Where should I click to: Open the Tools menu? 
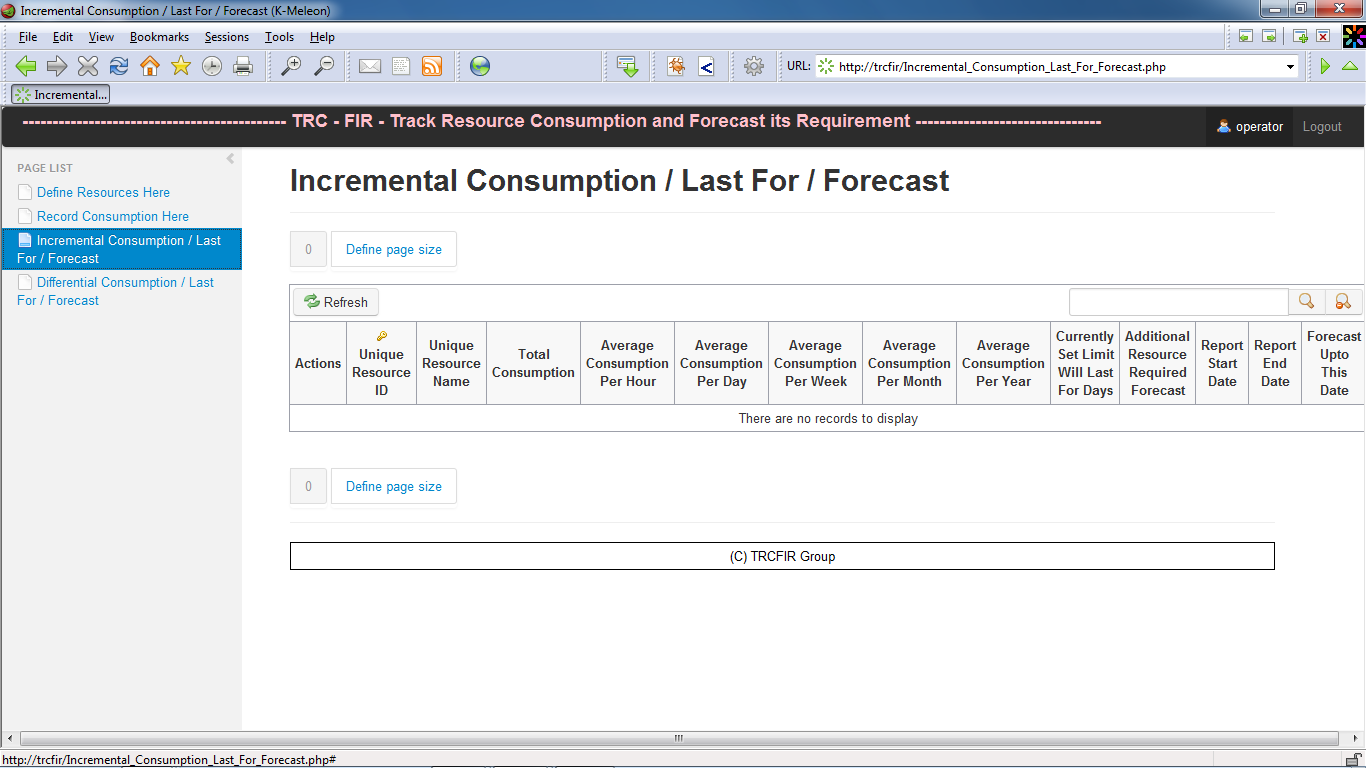[279, 37]
